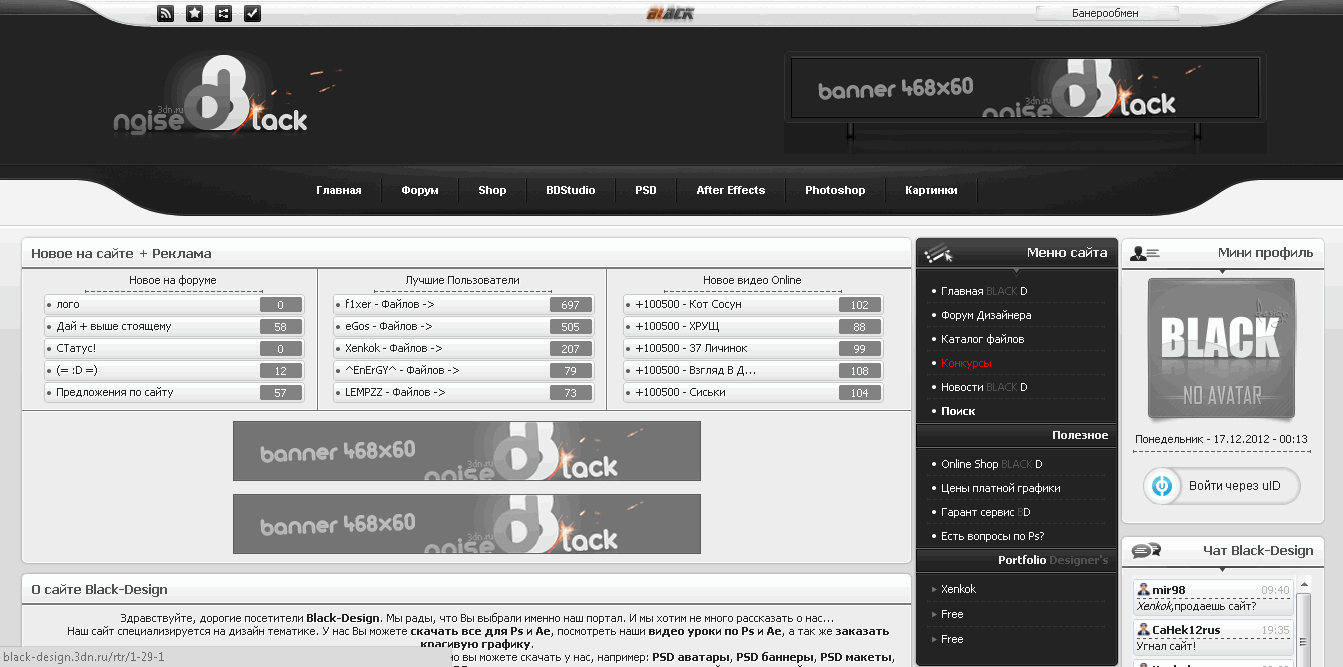The image size is (1343, 667).
Task: Open Форум Дизайнера in site menu
Action: tap(986, 315)
